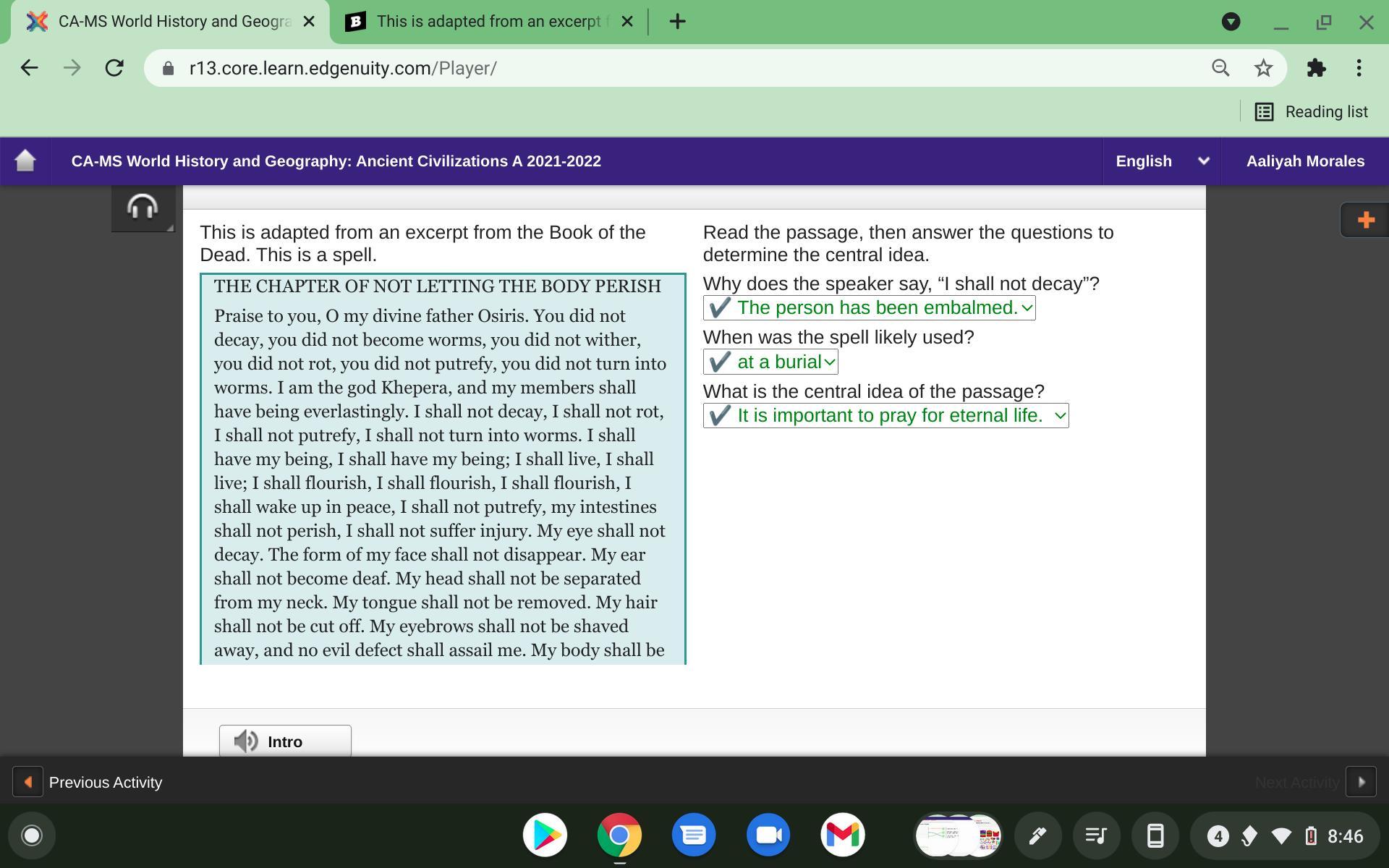Open the Chrome extensions puzzle icon
1389x868 pixels.
[1316, 68]
